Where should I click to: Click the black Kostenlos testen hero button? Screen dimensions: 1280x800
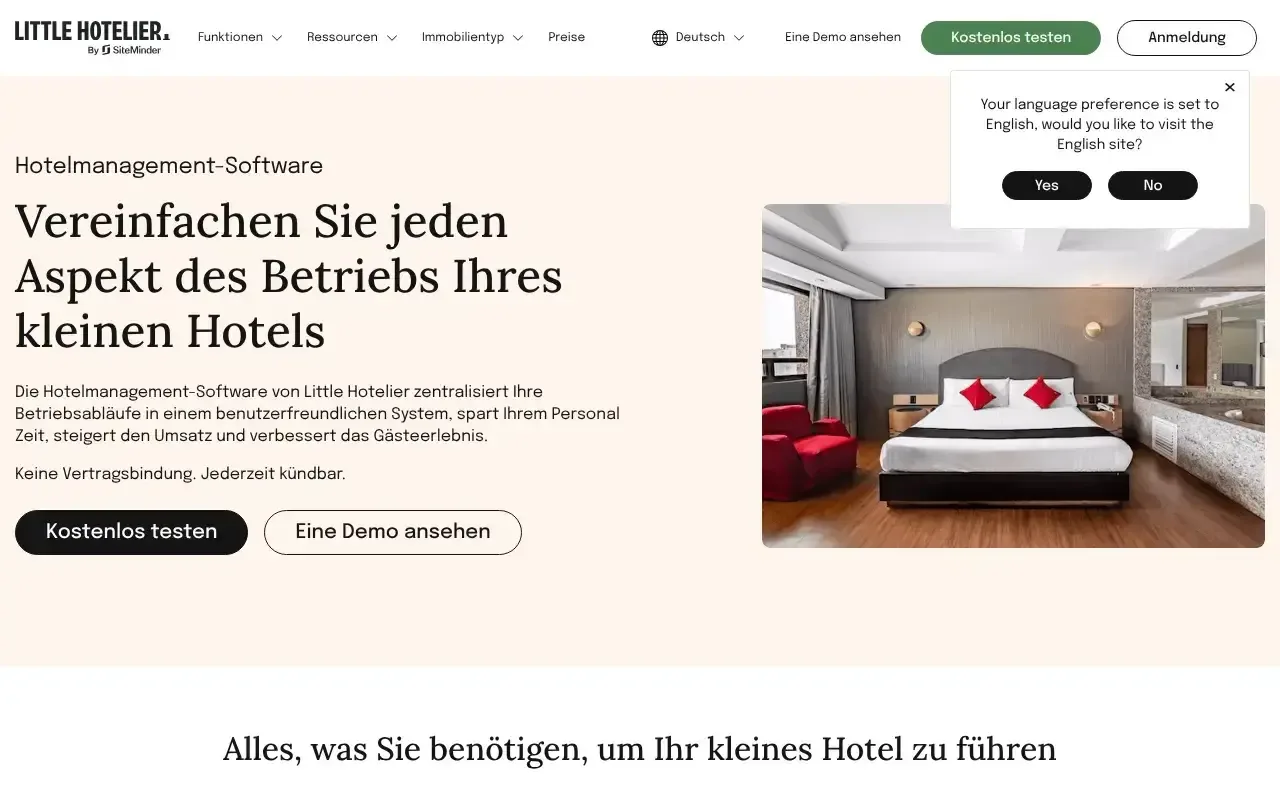click(x=131, y=532)
